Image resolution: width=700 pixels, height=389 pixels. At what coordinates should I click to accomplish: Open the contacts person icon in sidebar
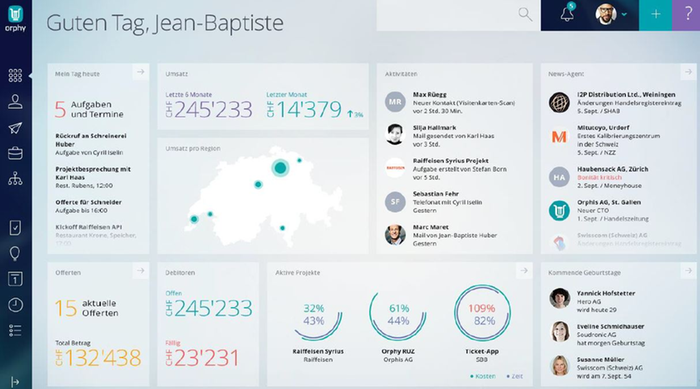[15, 102]
